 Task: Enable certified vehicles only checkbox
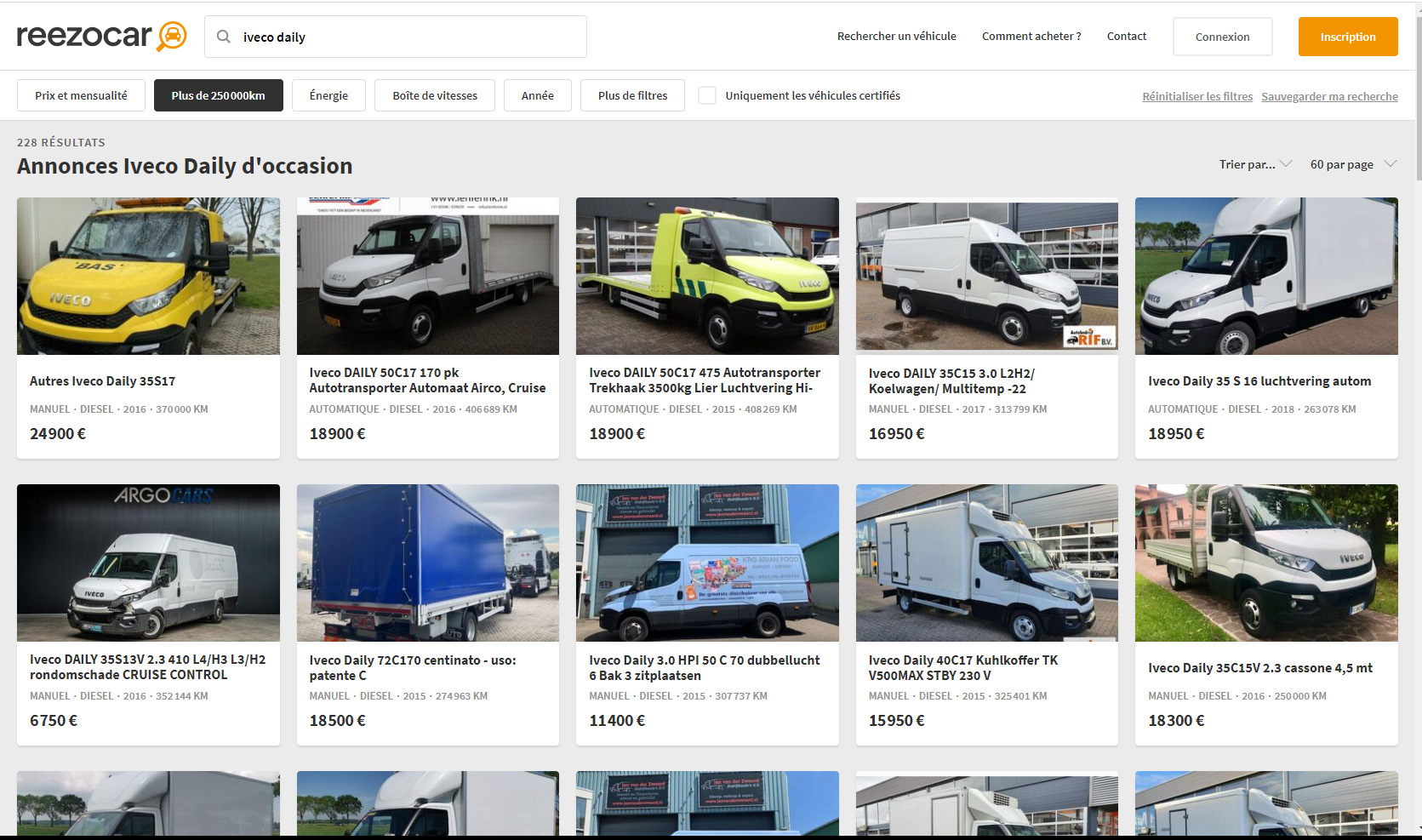(706, 95)
